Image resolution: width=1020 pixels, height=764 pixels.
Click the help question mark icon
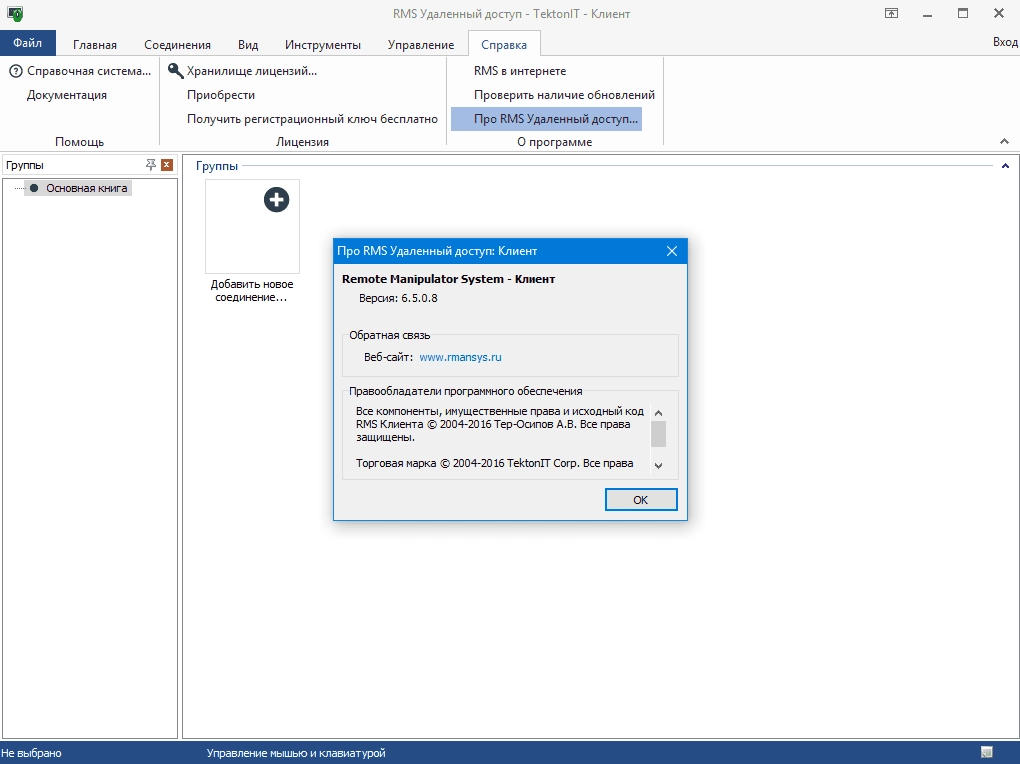[16, 71]
